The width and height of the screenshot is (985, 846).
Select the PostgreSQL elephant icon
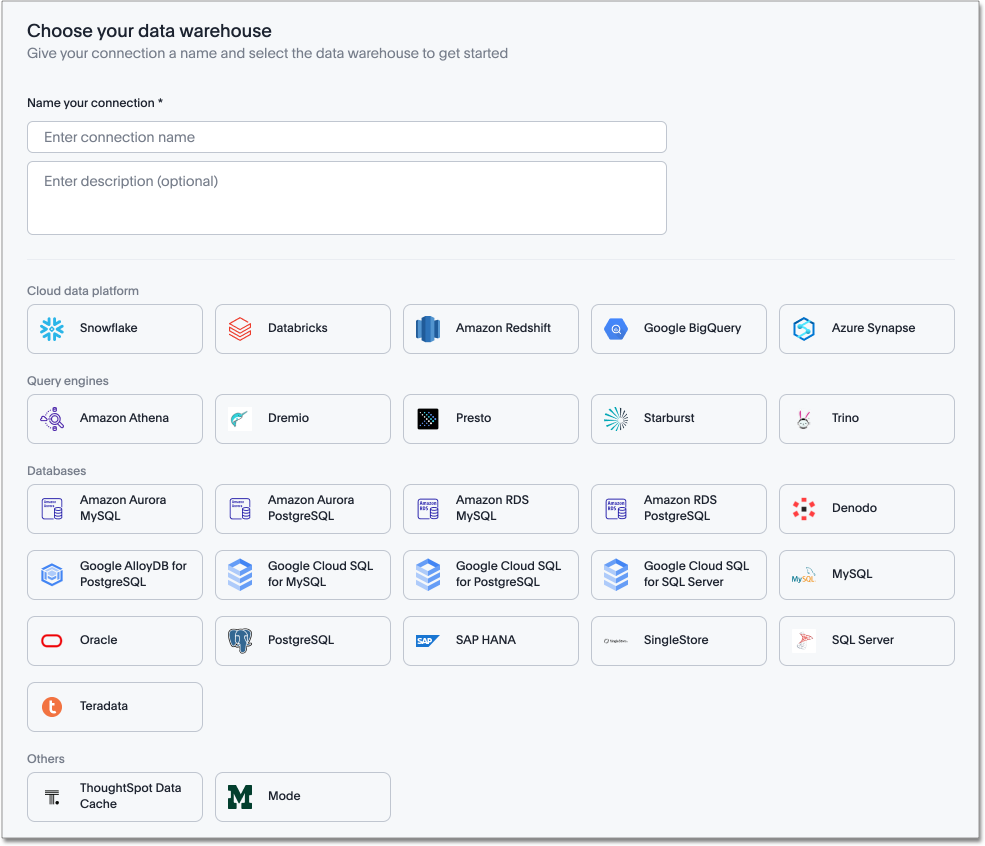240,641
